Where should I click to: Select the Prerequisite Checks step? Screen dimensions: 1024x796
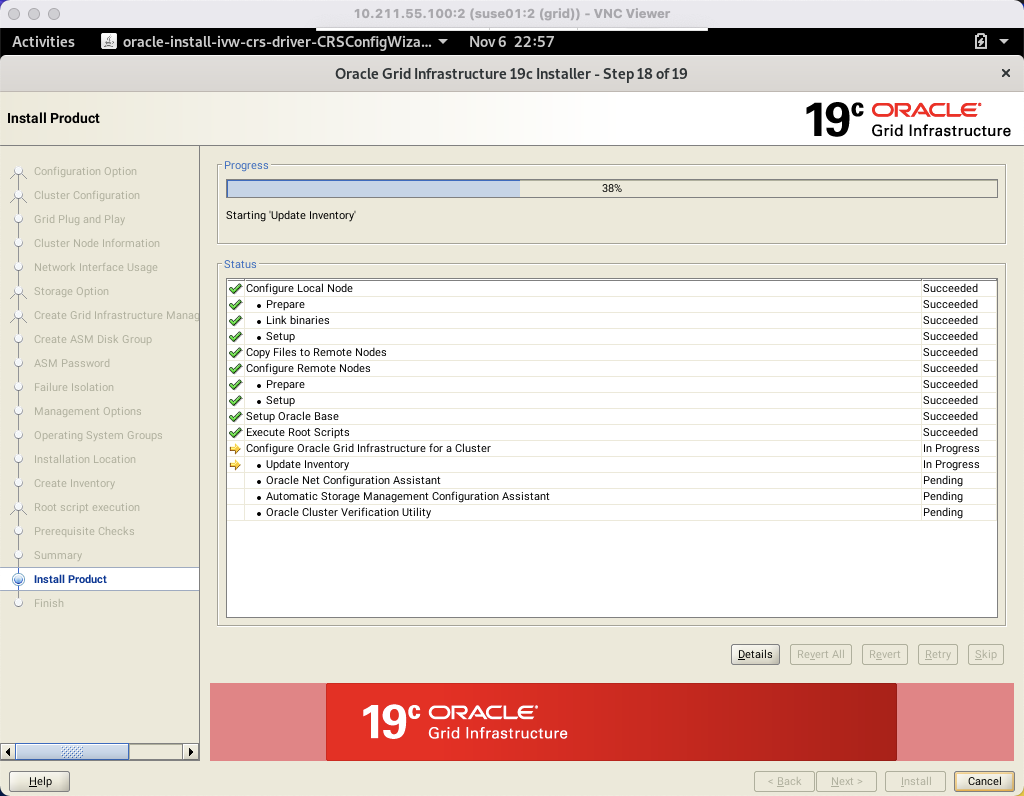[x=84, y=532]
